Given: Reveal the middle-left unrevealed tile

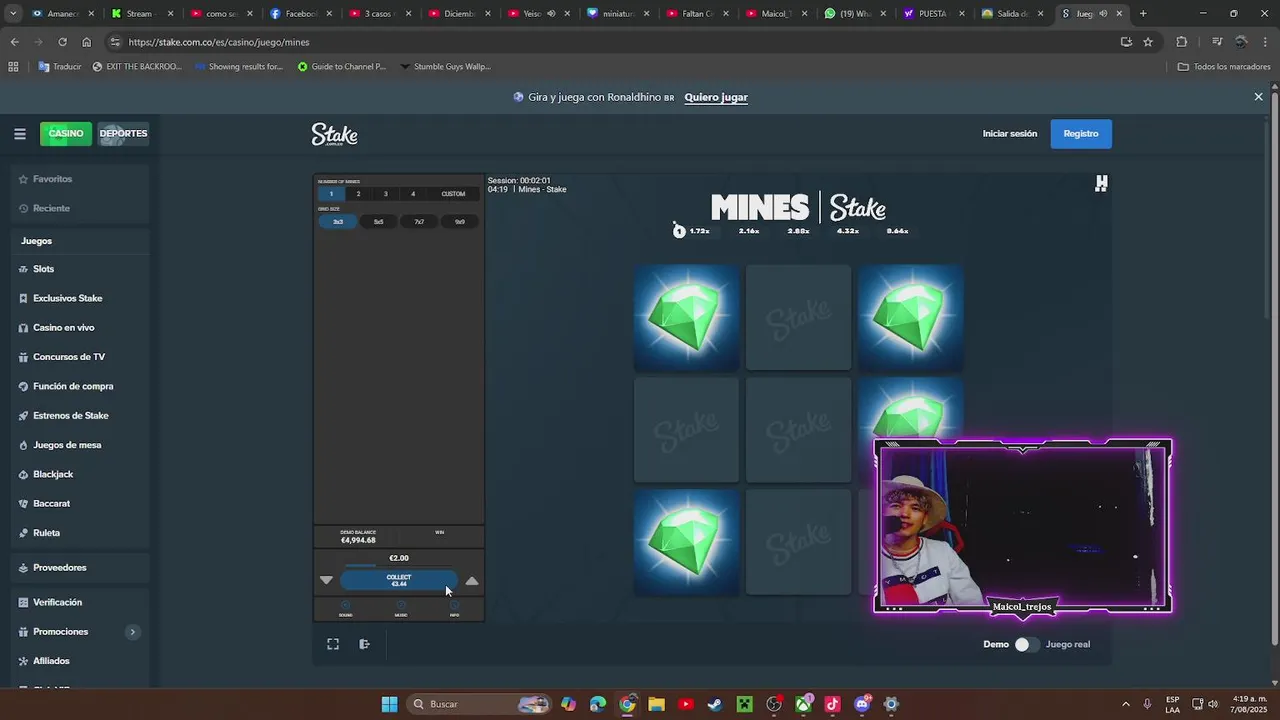Looking at the screenshot, I should [686, 430].
